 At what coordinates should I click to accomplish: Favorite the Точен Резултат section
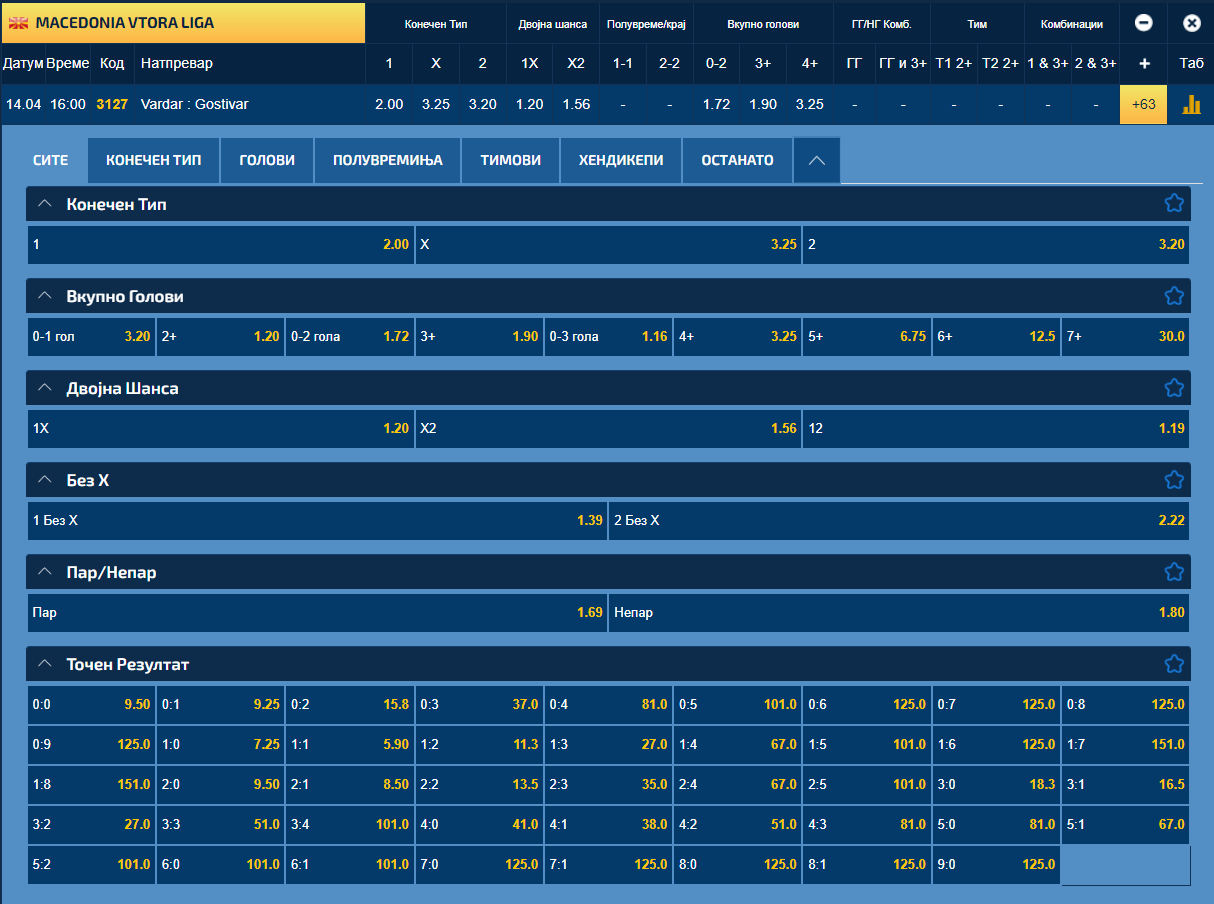coord(1174,663)
